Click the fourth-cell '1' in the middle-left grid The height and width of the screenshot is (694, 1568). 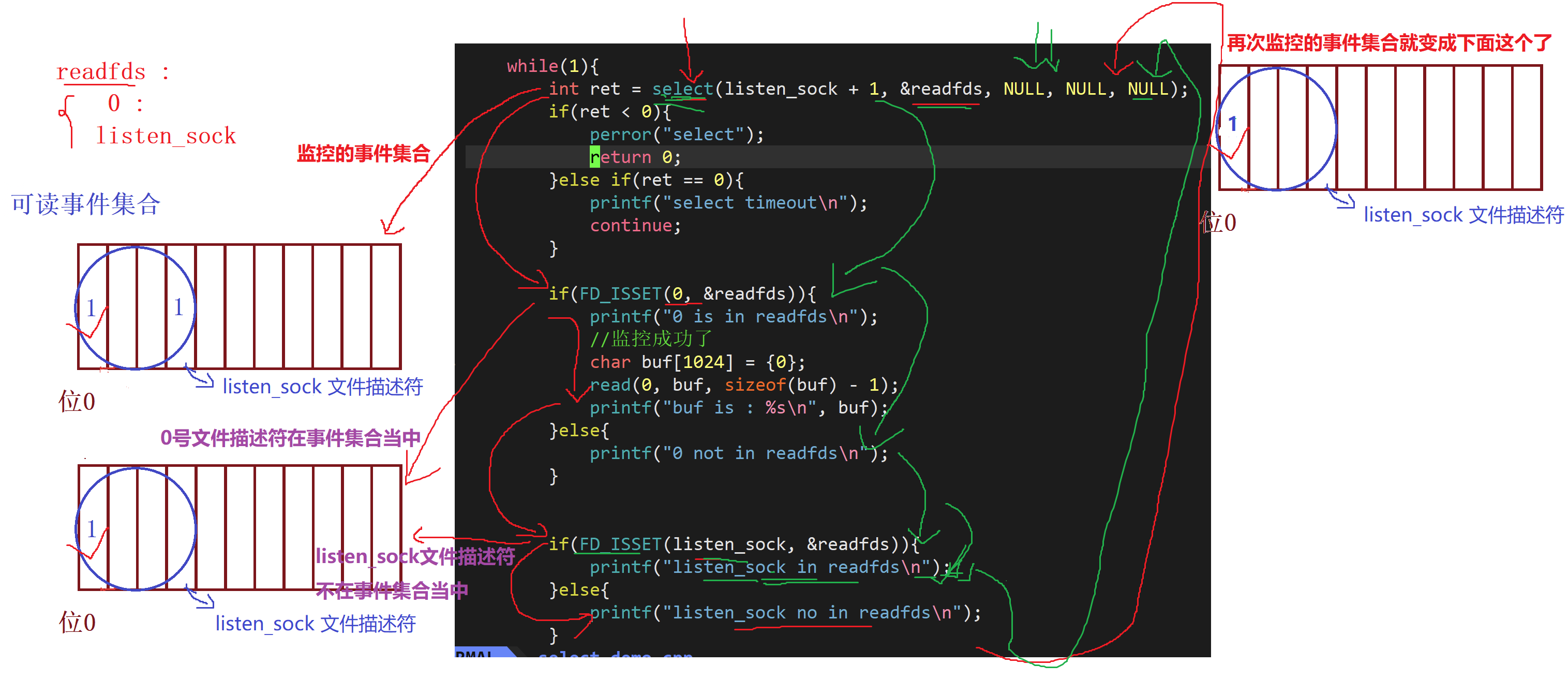(x=178, y=307)
